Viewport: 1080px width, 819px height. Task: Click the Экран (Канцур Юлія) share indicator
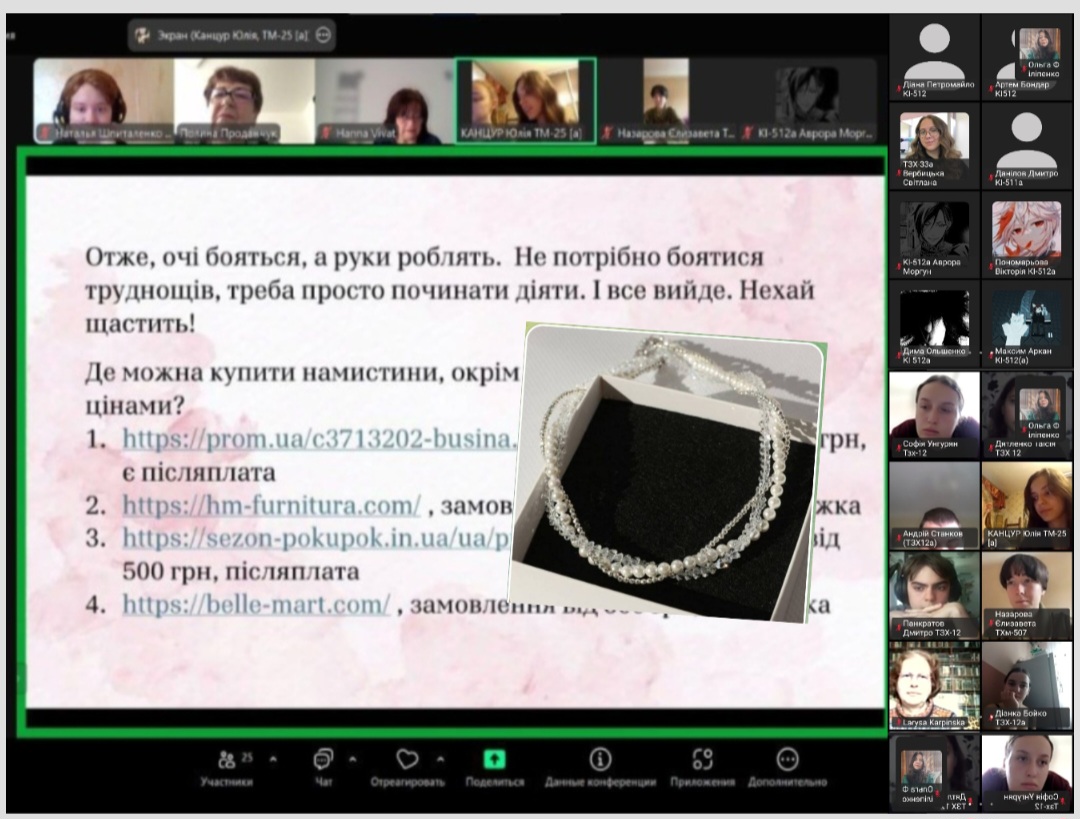[231, 35]
